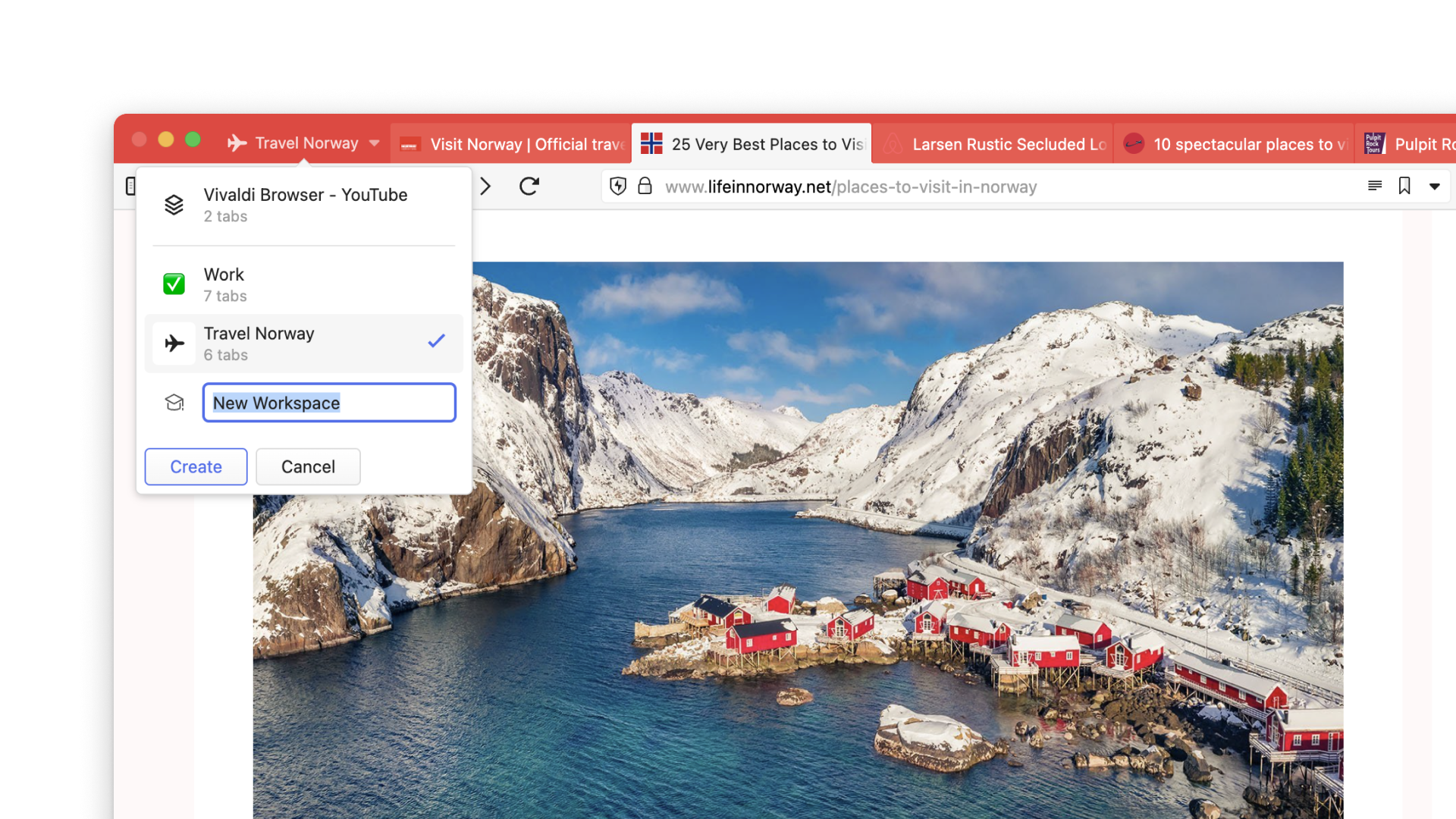1456x819 pixels.
Task: Select the Work workspace with 7 tabs
Action: [x=250, y=284]
